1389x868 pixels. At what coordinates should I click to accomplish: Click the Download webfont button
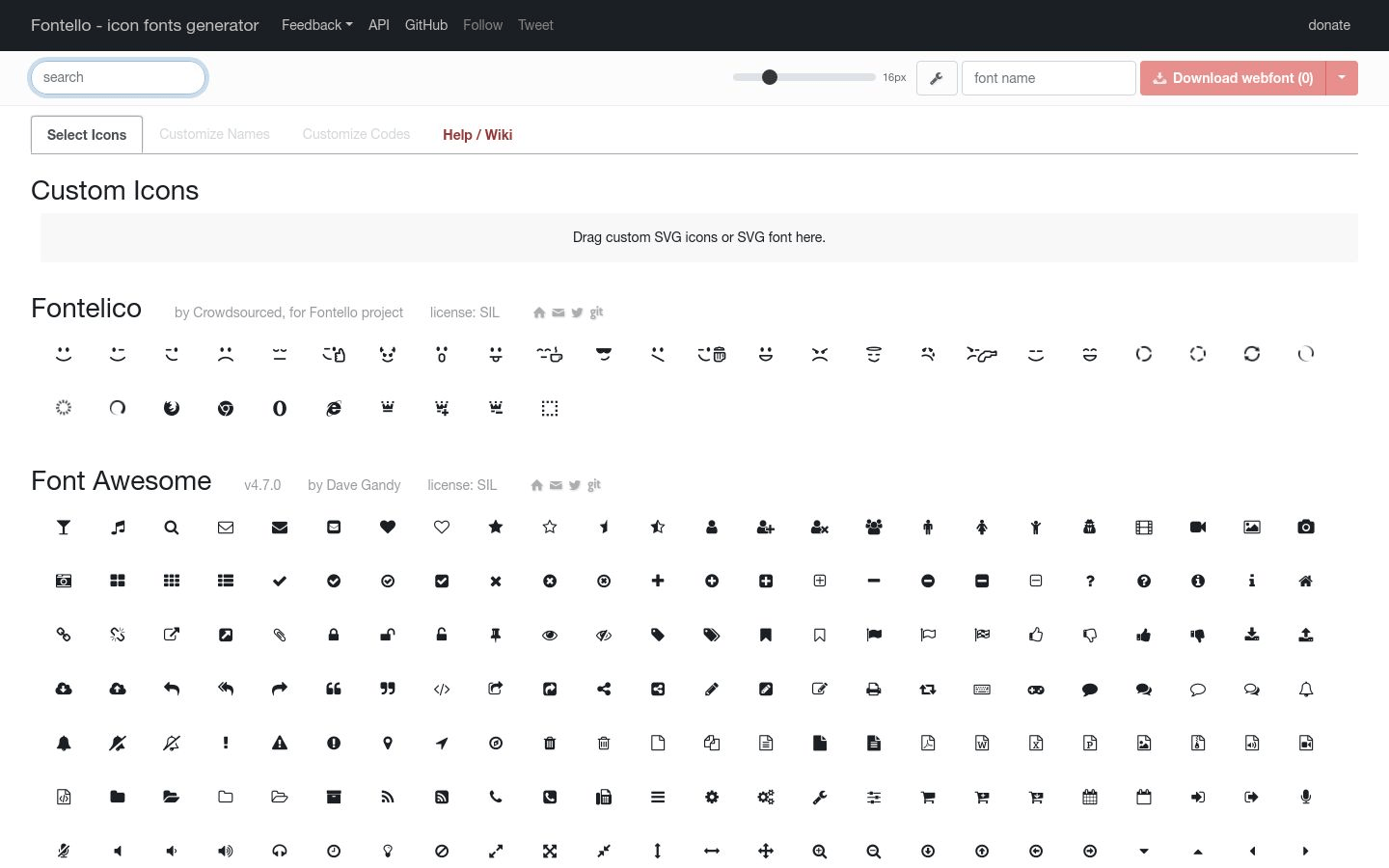coord(1233,78)
